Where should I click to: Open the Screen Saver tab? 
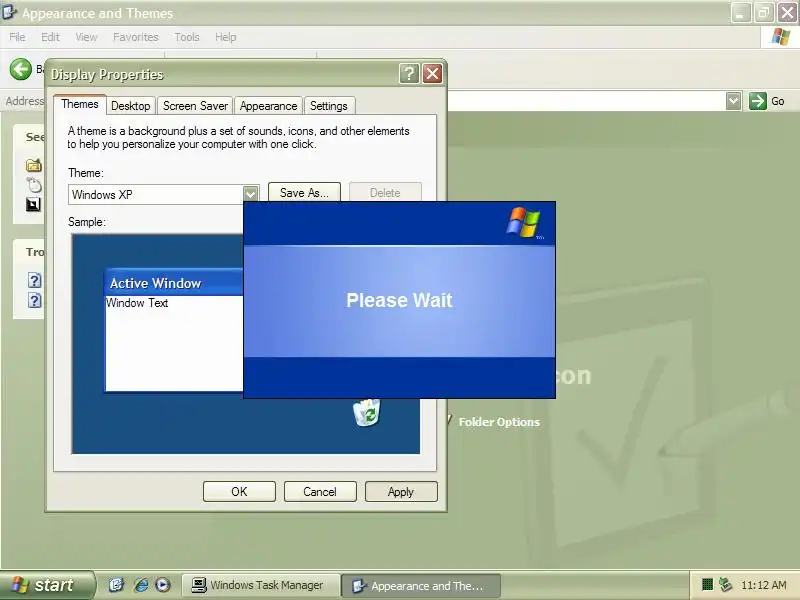(195, 106)
